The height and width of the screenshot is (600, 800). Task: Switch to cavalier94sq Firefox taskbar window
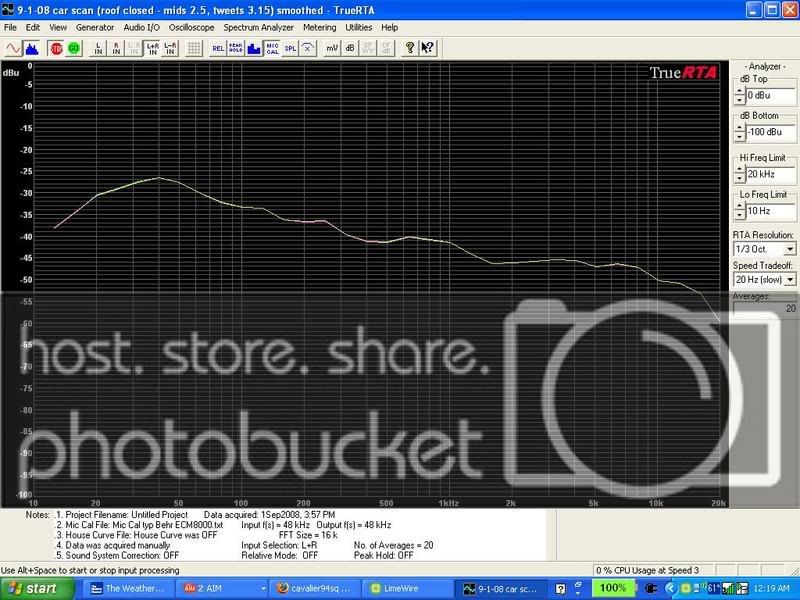[315, 588]
